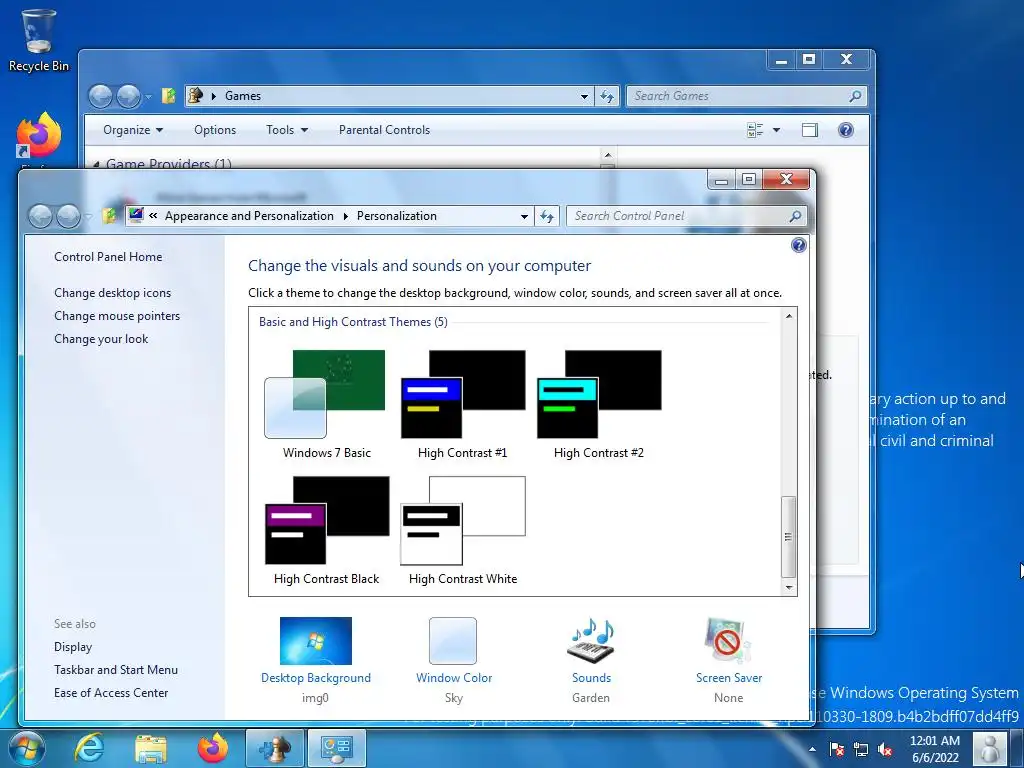
Task: Click the Screen Saver link text
Action: 729,678
